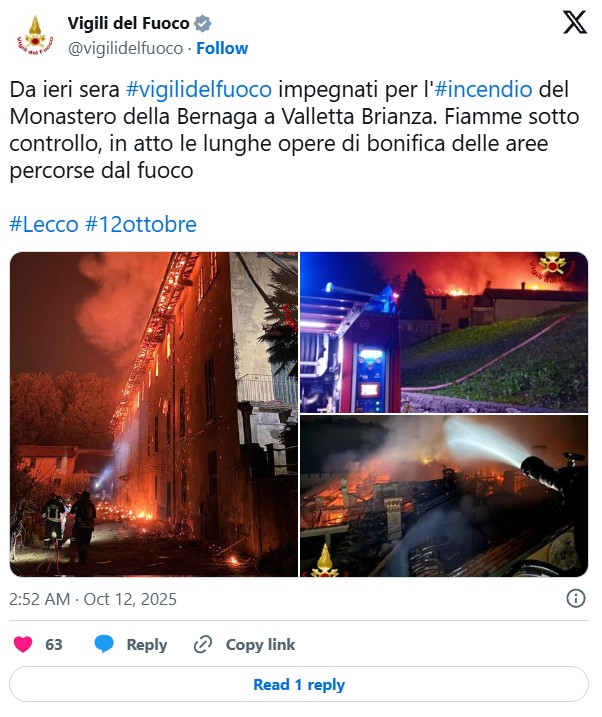Click the #vigilidelfuoco hashtag
Image resolution: width=602 pixels, height=717 pixels.
tap(199, 89)
